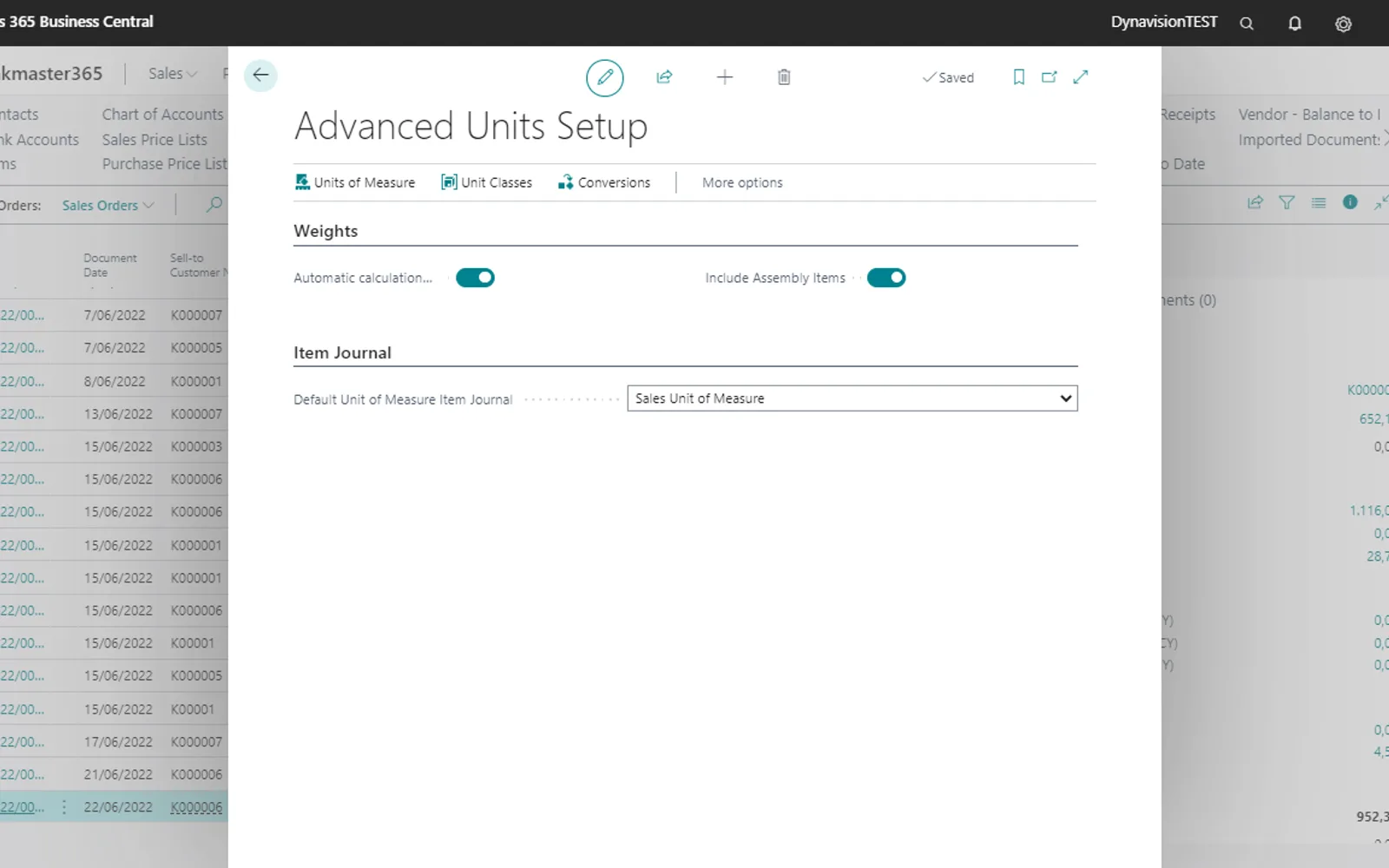Toggle Include Assembly Items switch

pos(886,278)
